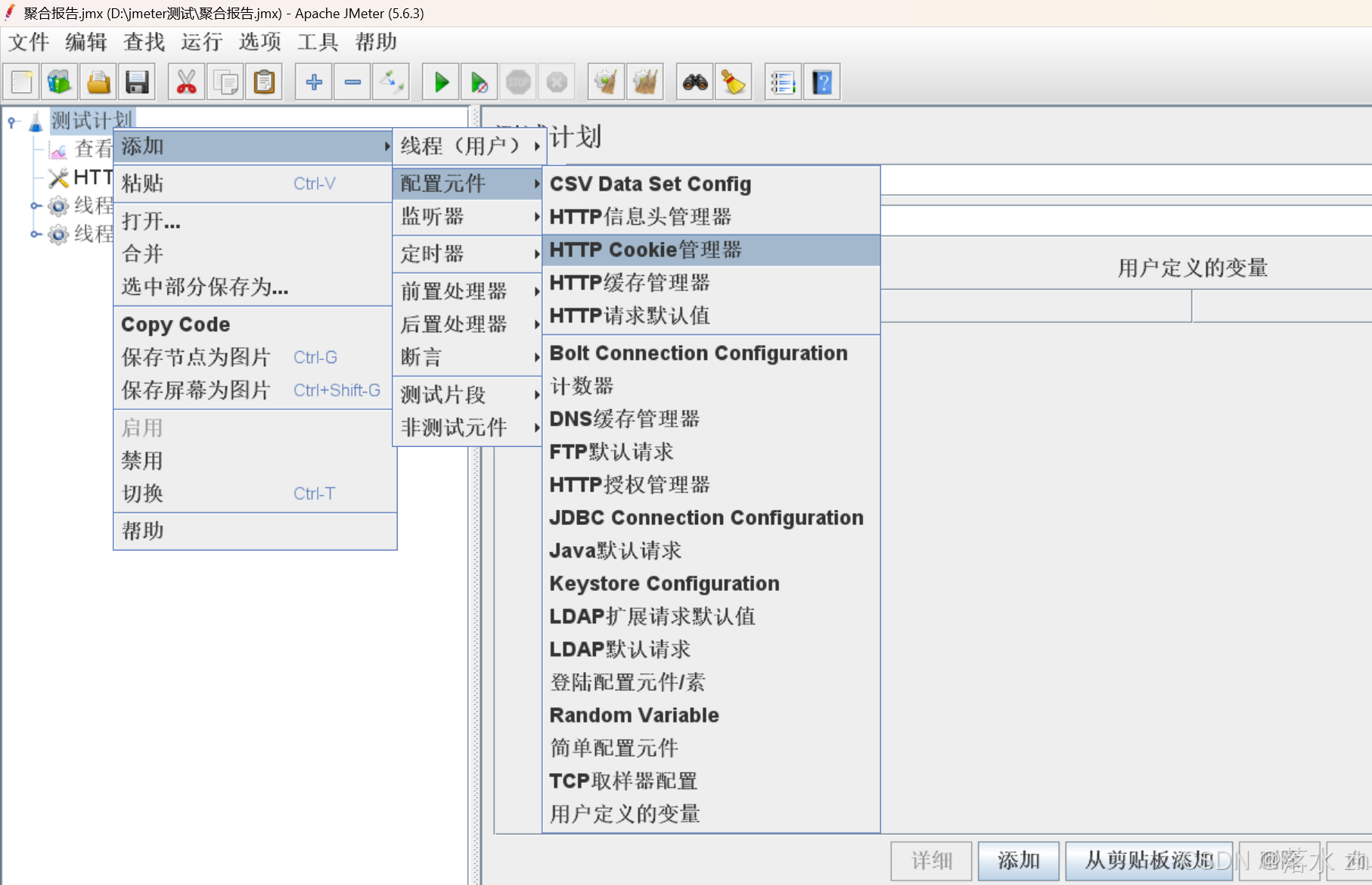
Task: Expand the 后置处理器 submenu
Action: pos(467,324)
